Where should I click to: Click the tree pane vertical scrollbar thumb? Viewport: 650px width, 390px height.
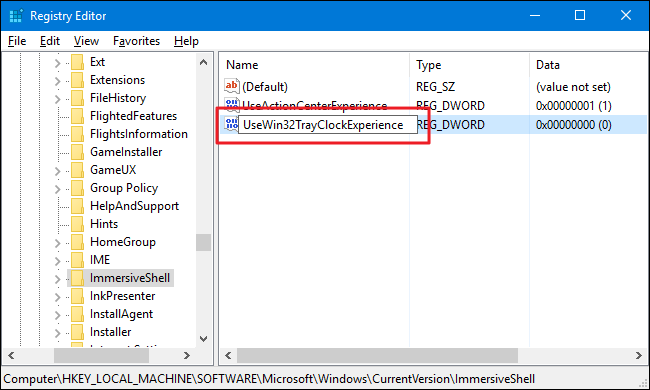203,242
